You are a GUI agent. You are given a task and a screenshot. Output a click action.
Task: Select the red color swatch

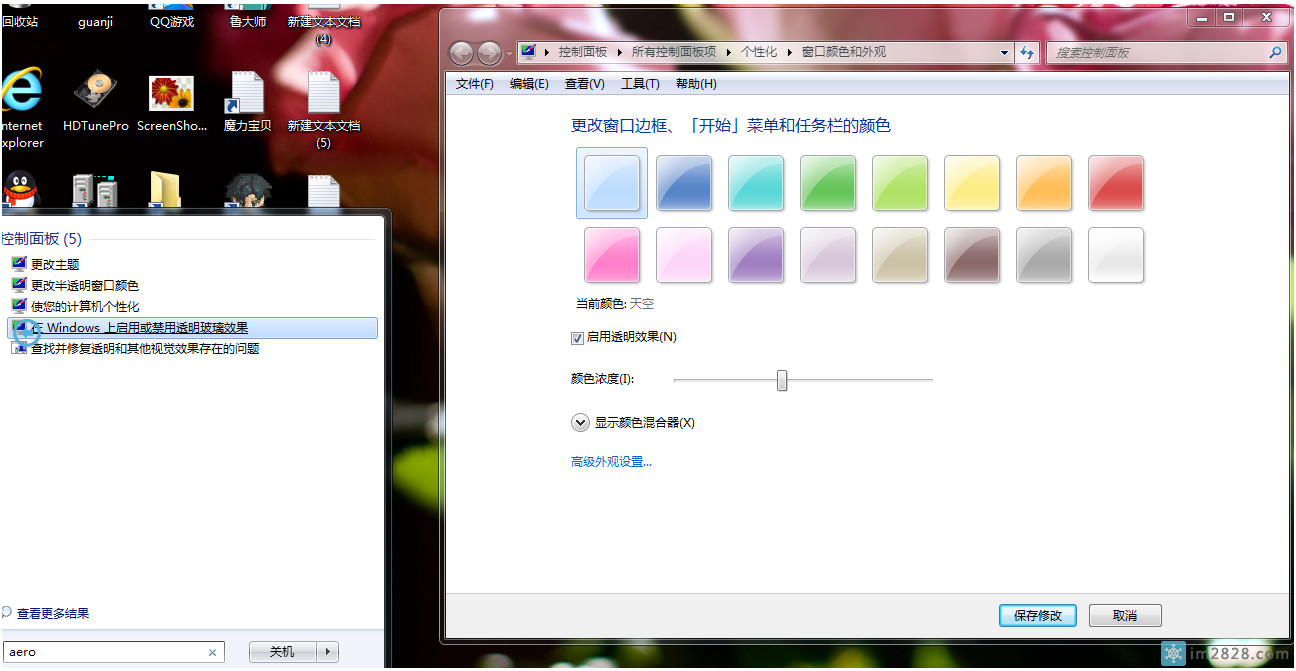(x=1115, y=183)
